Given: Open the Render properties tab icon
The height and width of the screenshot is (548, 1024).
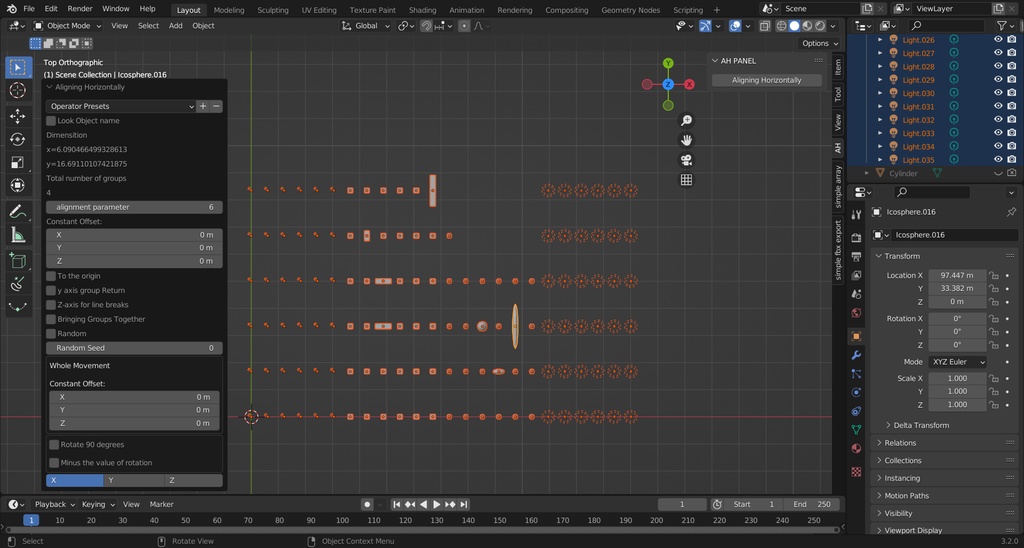Looking at the screenshot, I should [856, 238].
